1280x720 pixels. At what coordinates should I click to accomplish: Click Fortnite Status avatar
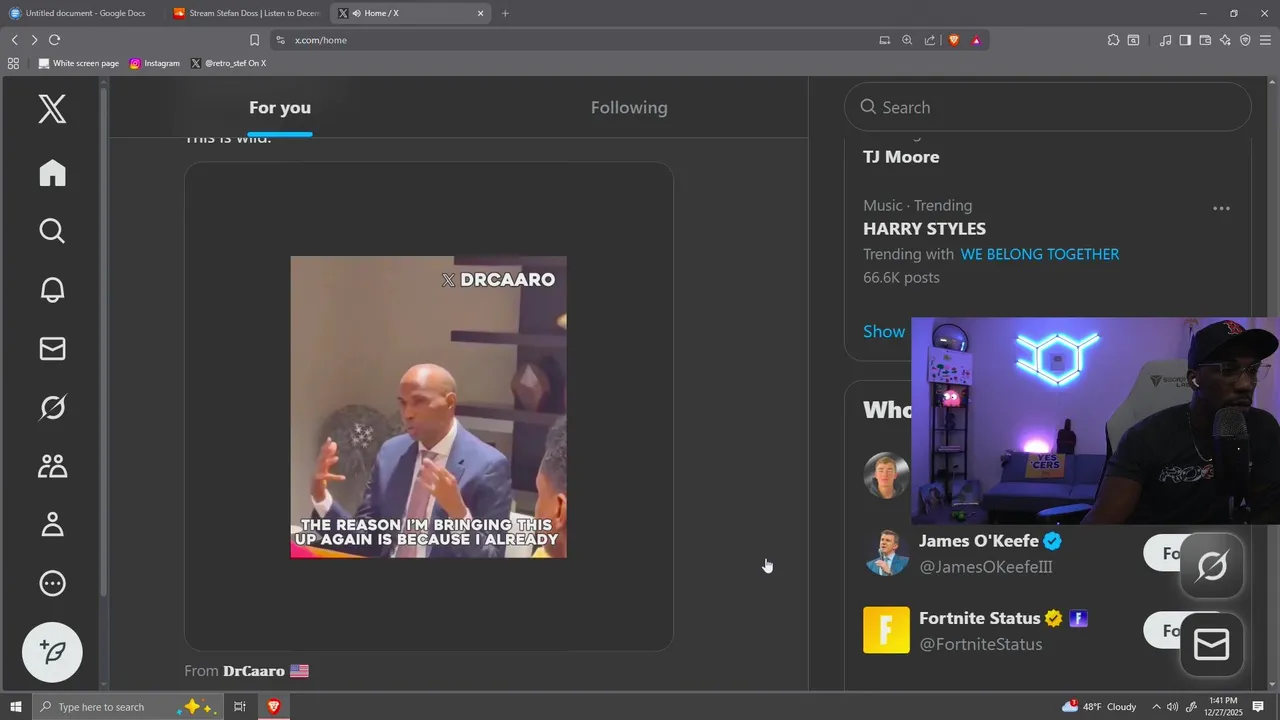(x=886, y=630)
